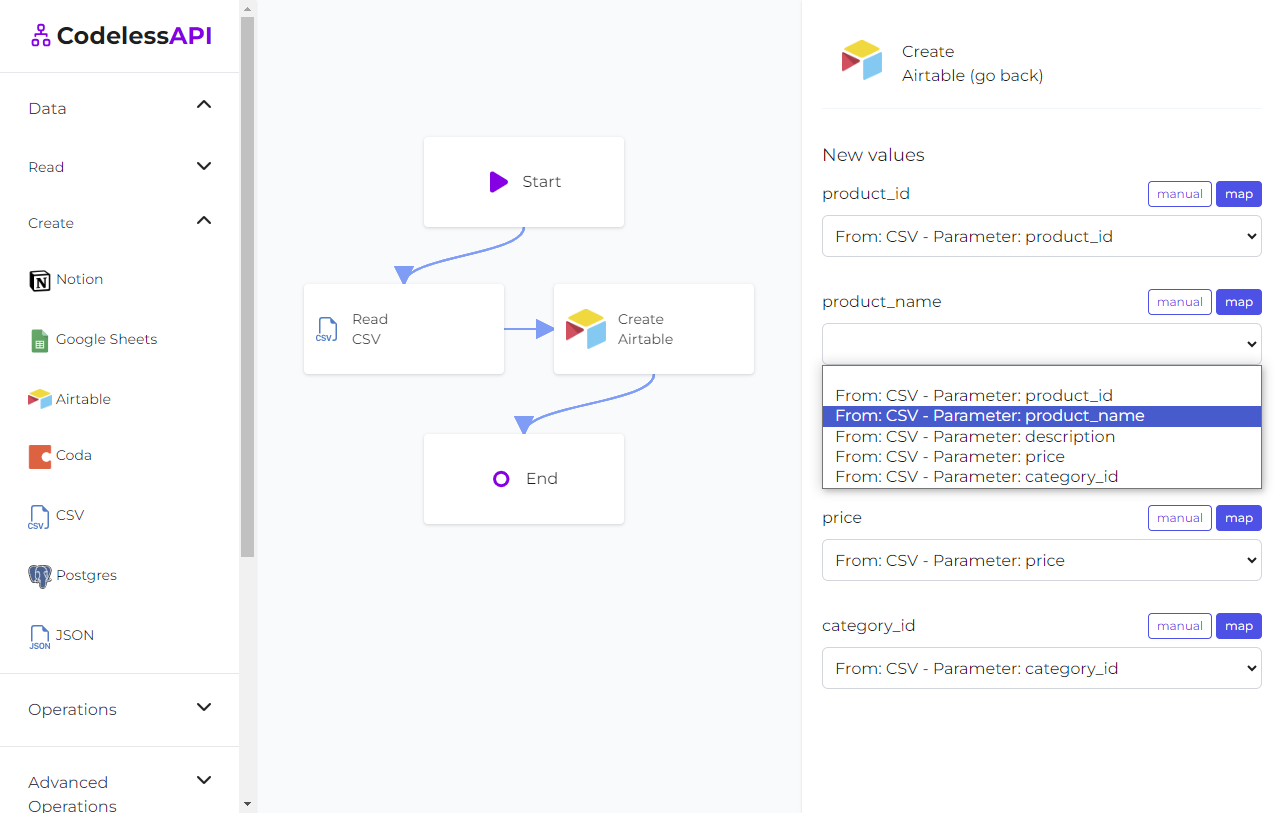Switch price to map mode
This screenshot has height=813, width=1282.
[1239, 518]
